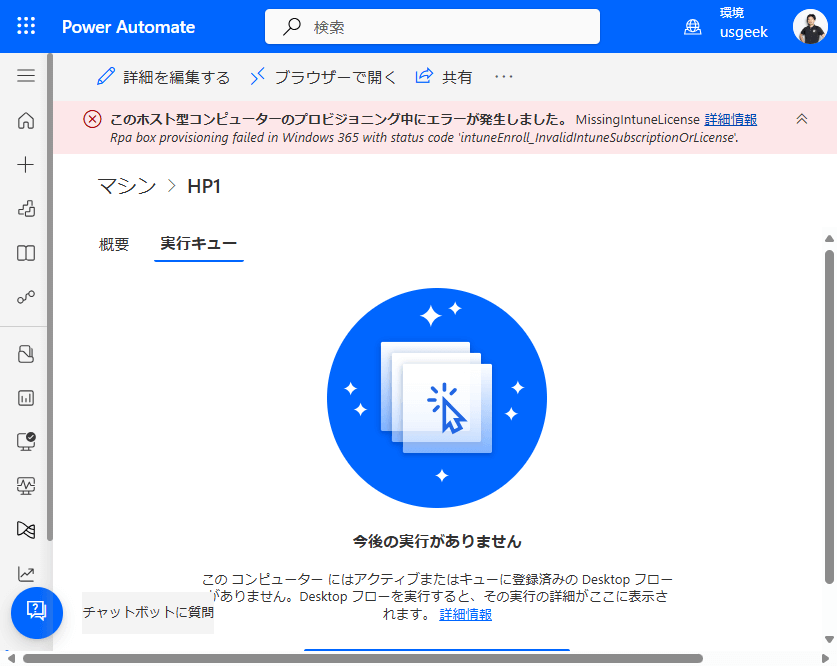Click the horizontal scrollbar left arrow
This screenshot has width=837, height=666.
click(x=11, y=659)
